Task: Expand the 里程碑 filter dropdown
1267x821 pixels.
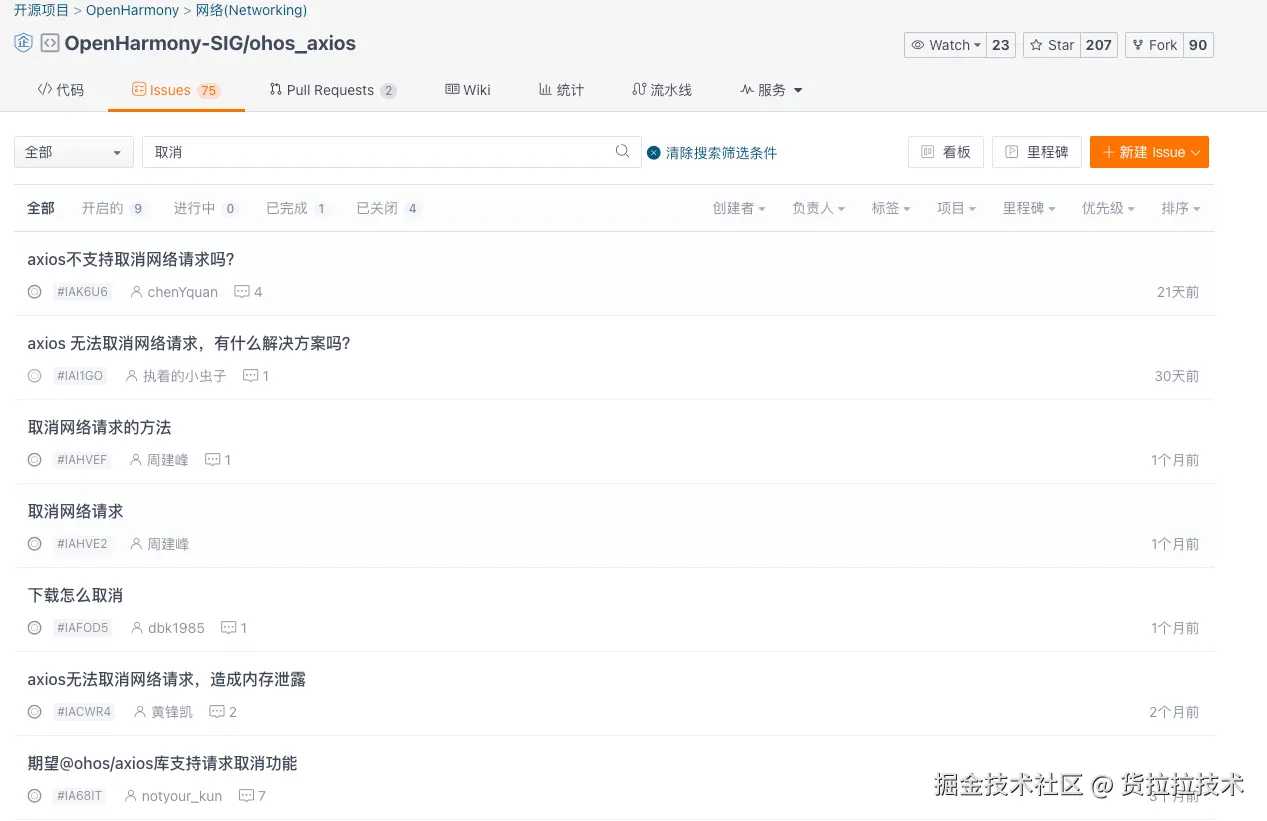Action: 1029,208
